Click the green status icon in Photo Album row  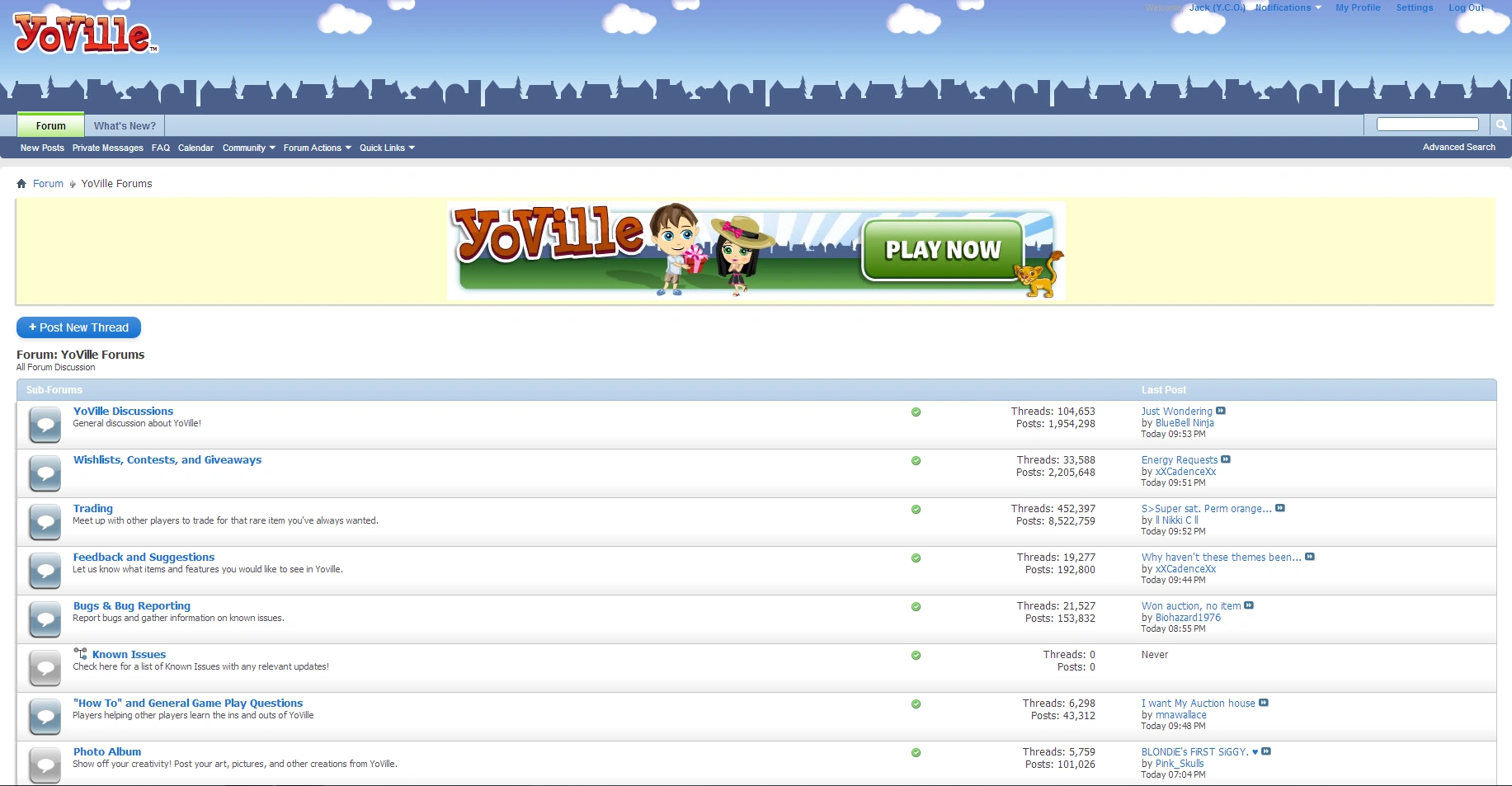[916, 752]
